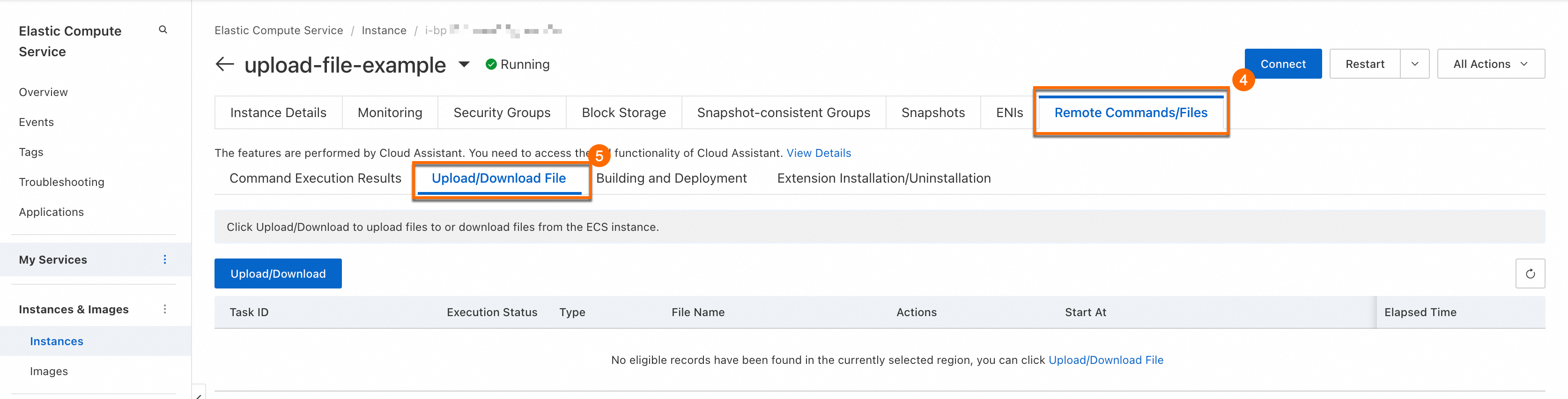Click the back arrow beside upload-file-example
1568x399 pixels.
pos(225,64)
